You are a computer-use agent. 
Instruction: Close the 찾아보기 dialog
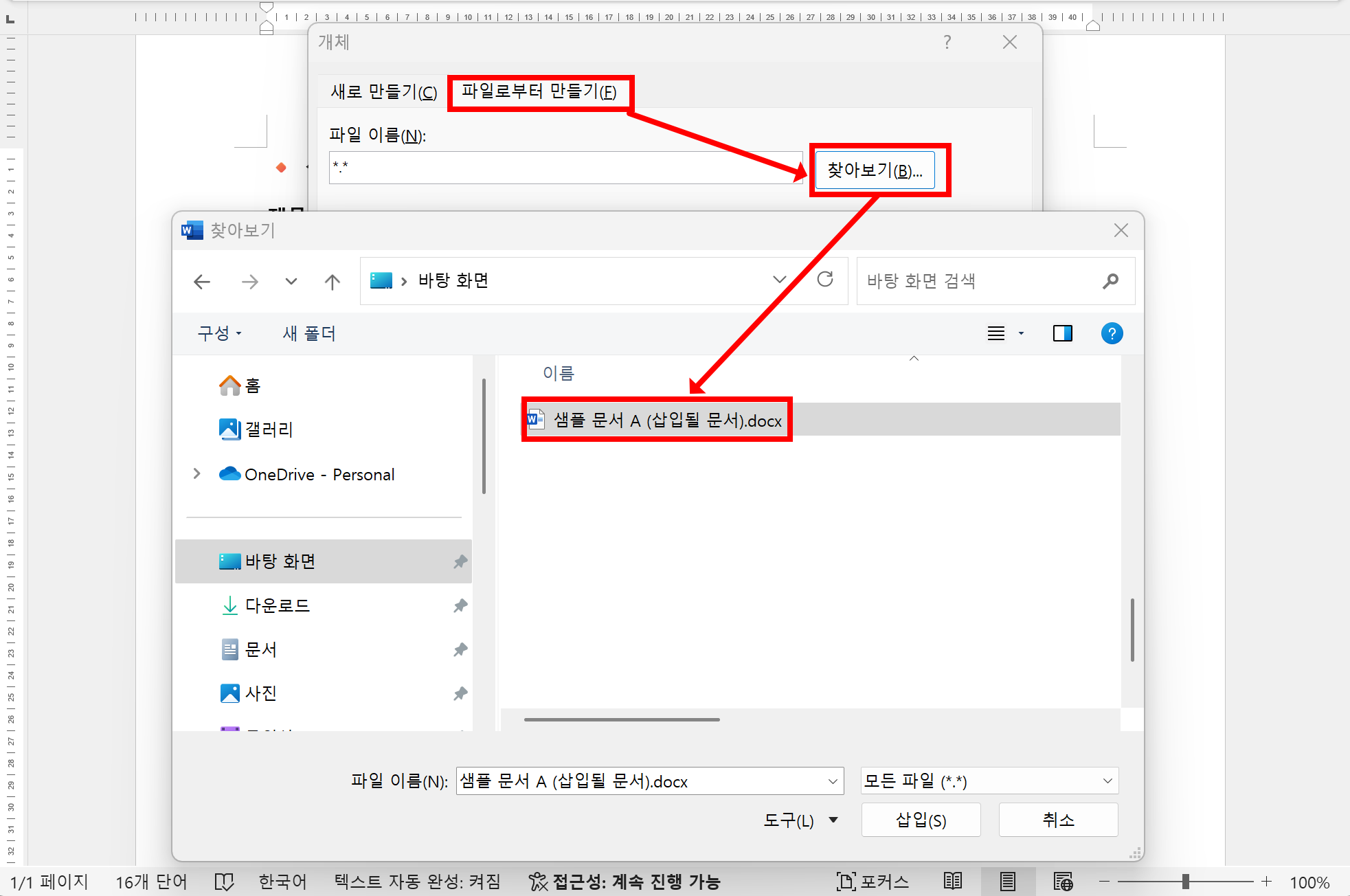pyautogui.click(x=1121, y=230)
